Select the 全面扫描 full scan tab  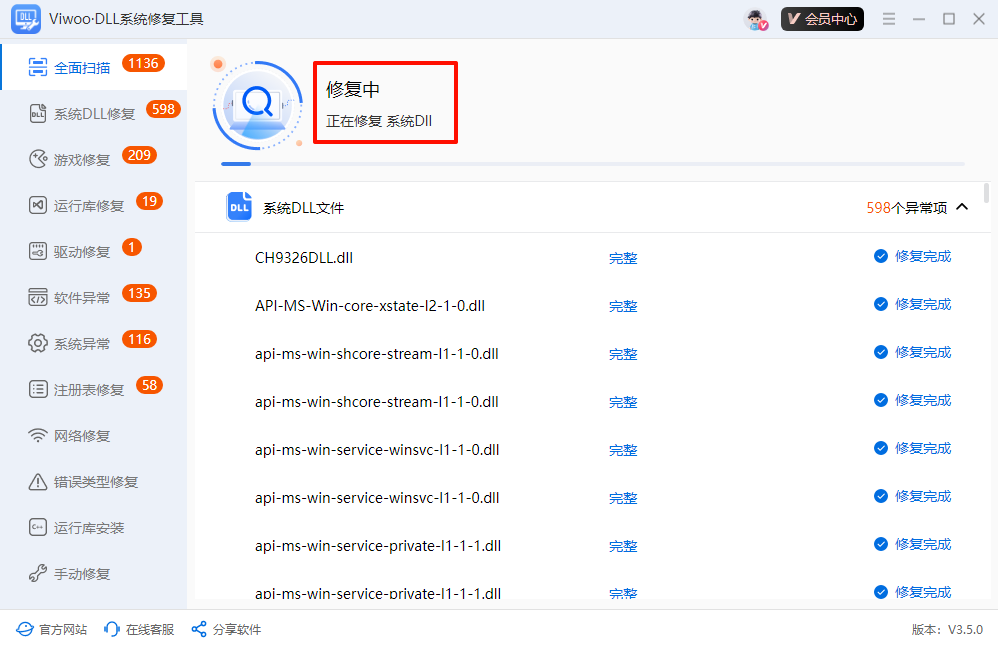82,67
